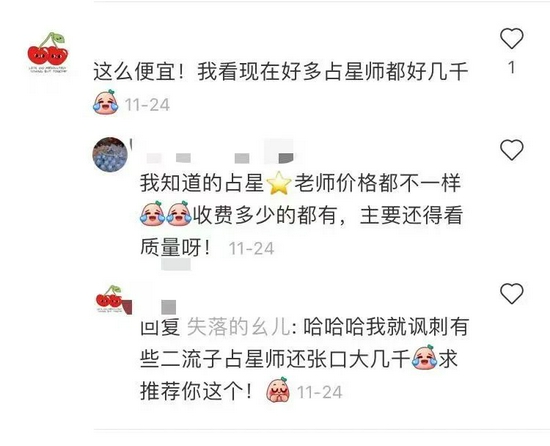Screen dimensions: 550x446
Task: Click the like count 1
Action: [511, 67]
